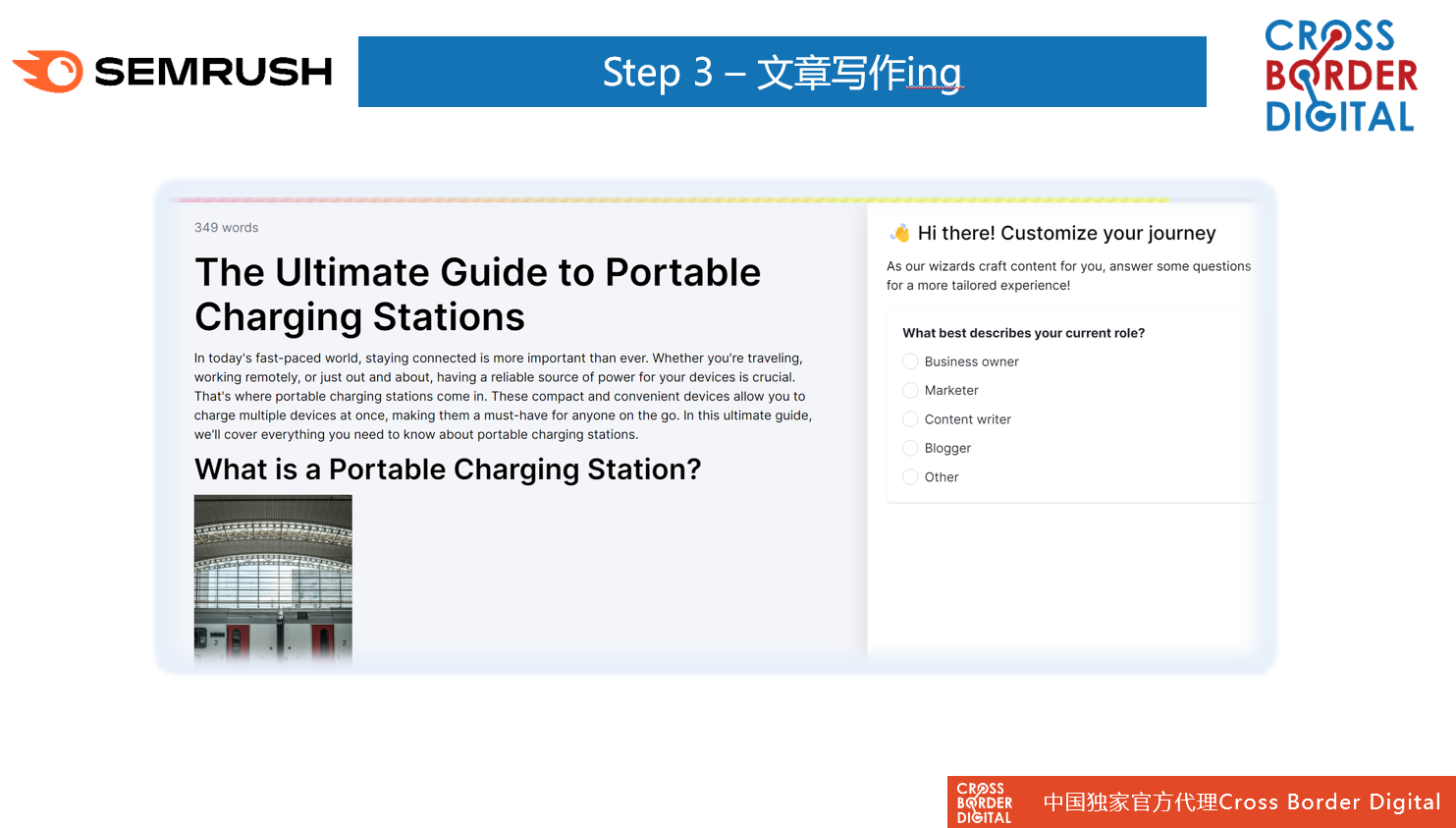Click the 349 words counter
The image size is (1456, 828).
coord(226,228)
